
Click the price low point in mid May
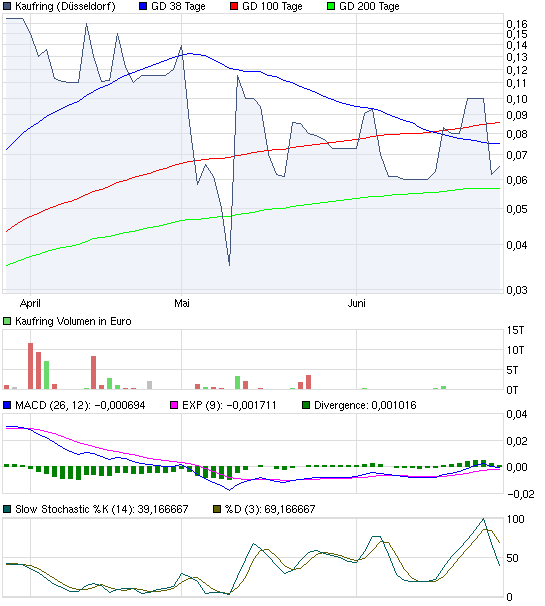click(x=229, y=265)
